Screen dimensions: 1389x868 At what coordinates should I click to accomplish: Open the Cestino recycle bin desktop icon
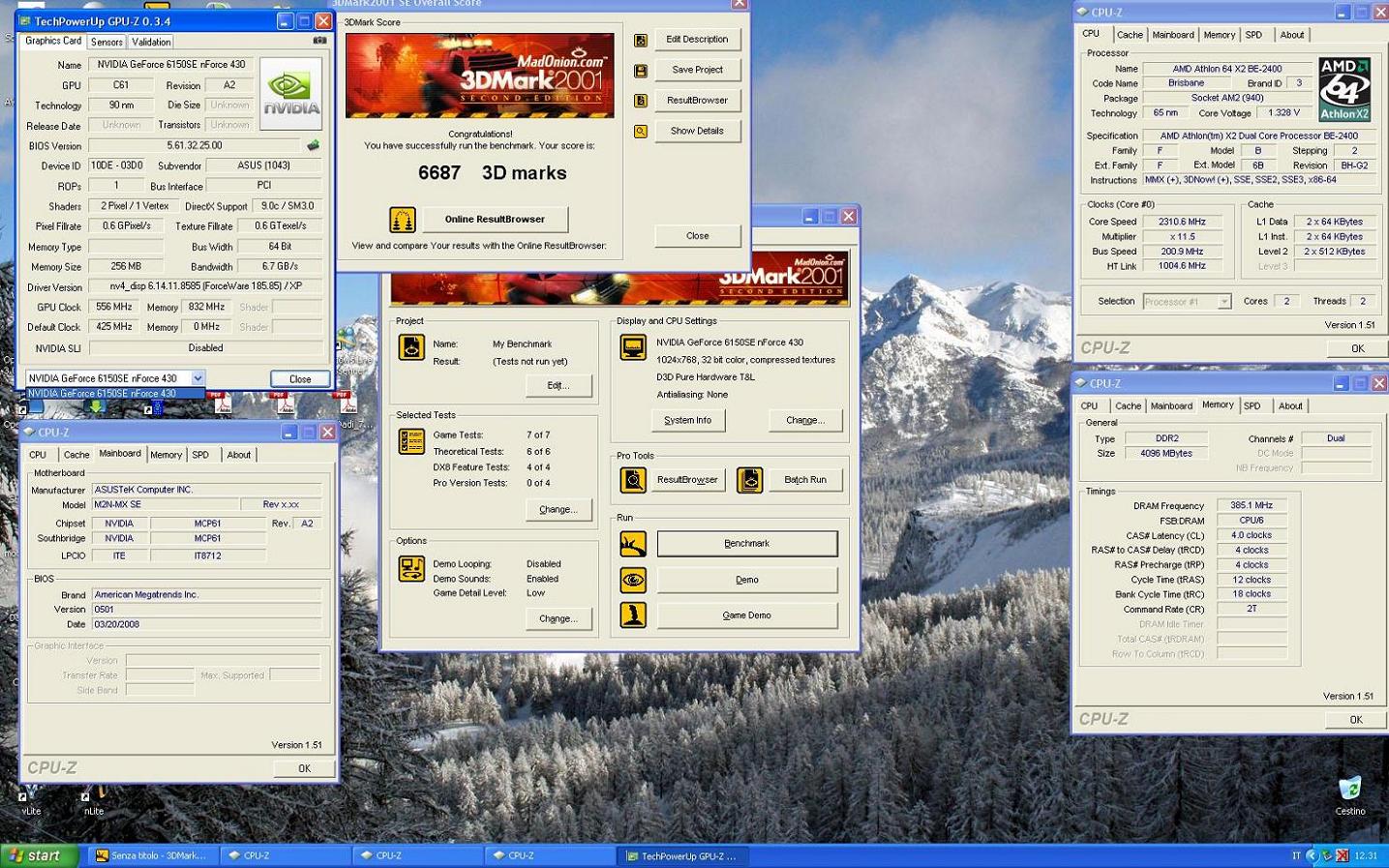[x=1350, y=795]
